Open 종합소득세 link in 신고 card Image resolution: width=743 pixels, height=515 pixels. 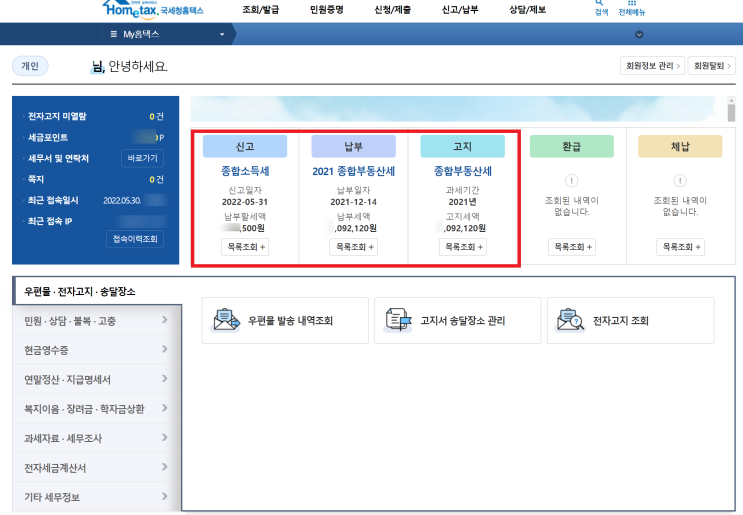point(245,171)
